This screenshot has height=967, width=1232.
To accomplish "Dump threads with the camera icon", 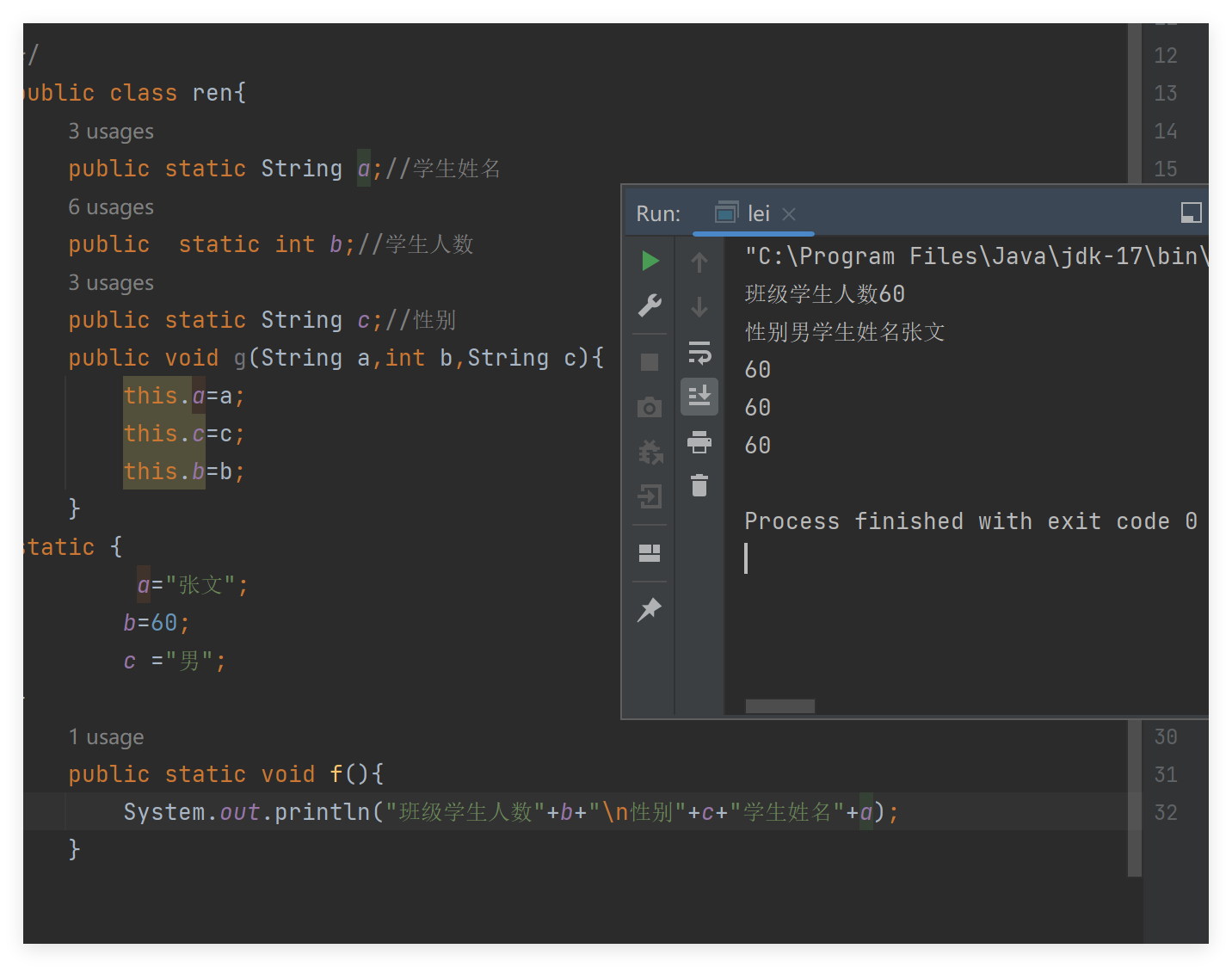I will click(x=650, y=407).
